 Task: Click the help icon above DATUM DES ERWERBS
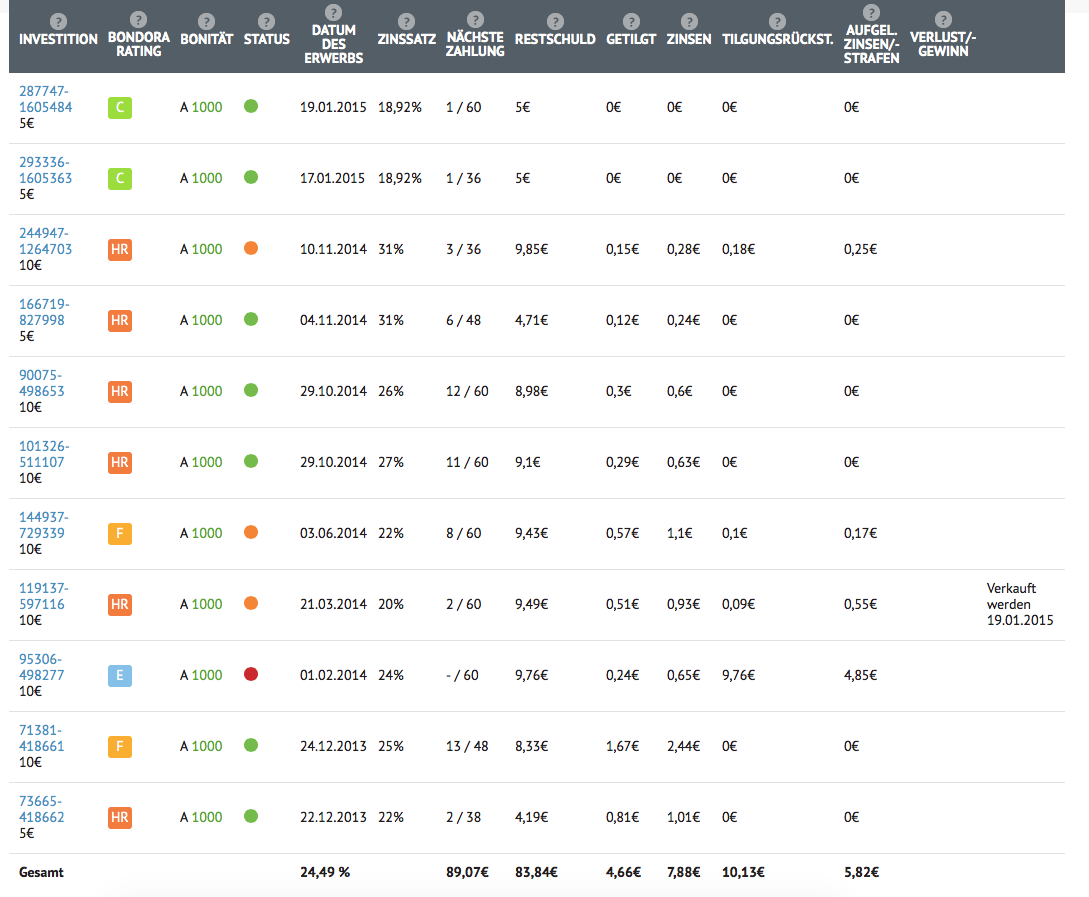(333, 12)
